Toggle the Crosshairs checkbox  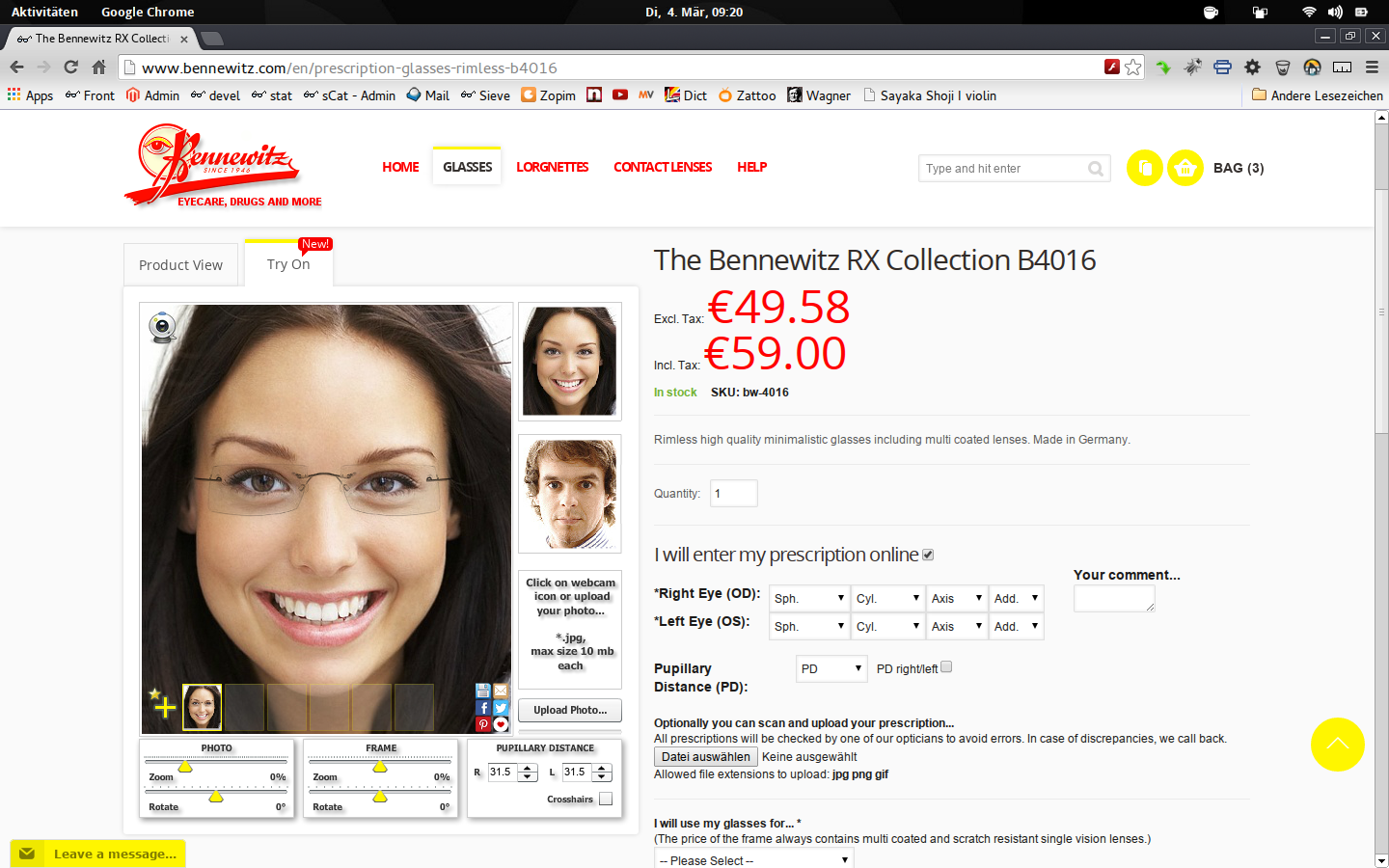[606, 799]
